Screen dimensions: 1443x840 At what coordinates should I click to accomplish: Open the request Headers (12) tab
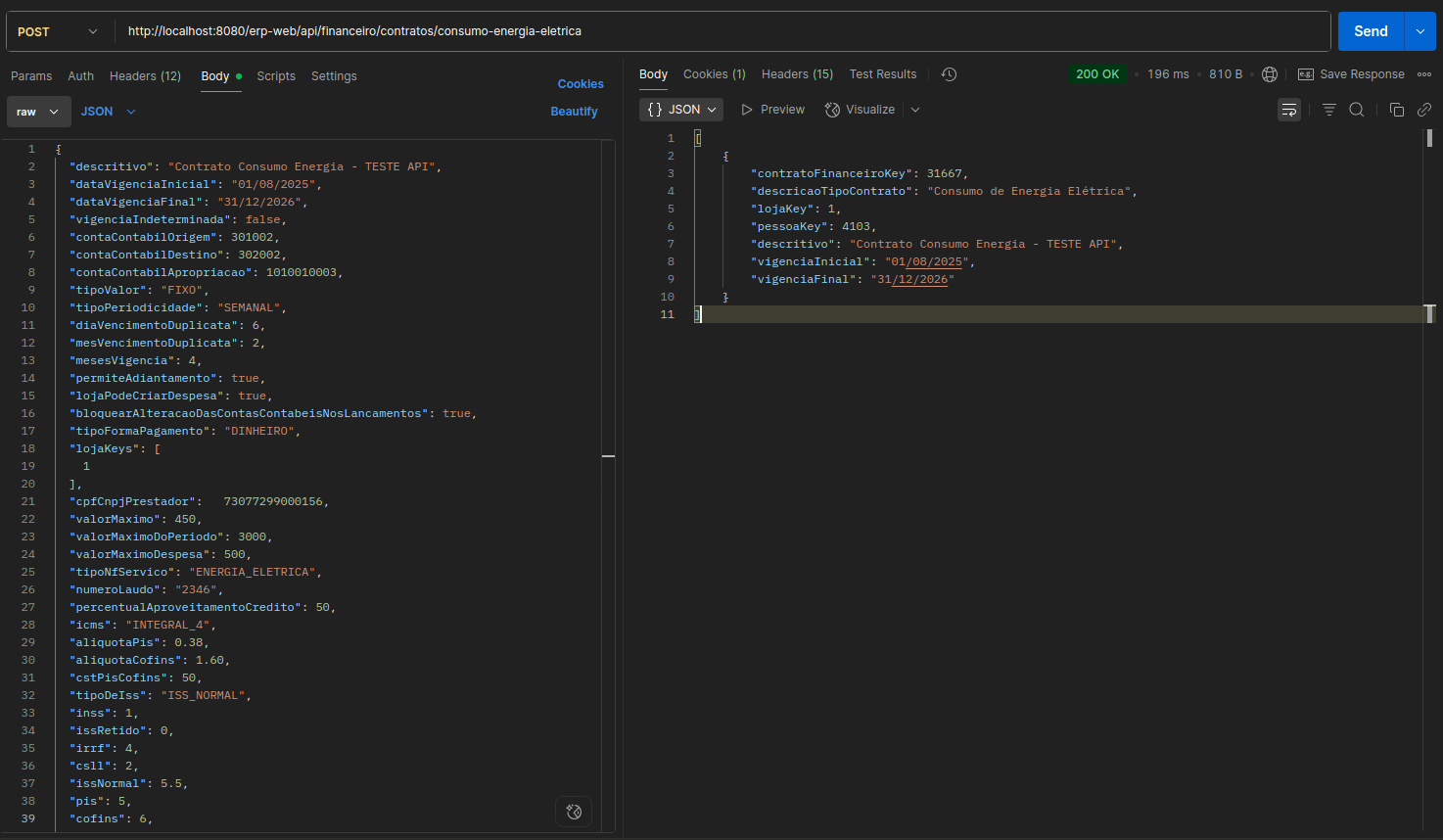pos(145,76)
